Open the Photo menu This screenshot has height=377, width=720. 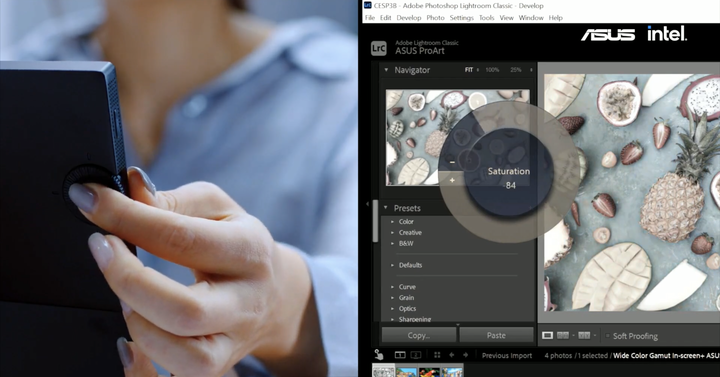(435, 17)
